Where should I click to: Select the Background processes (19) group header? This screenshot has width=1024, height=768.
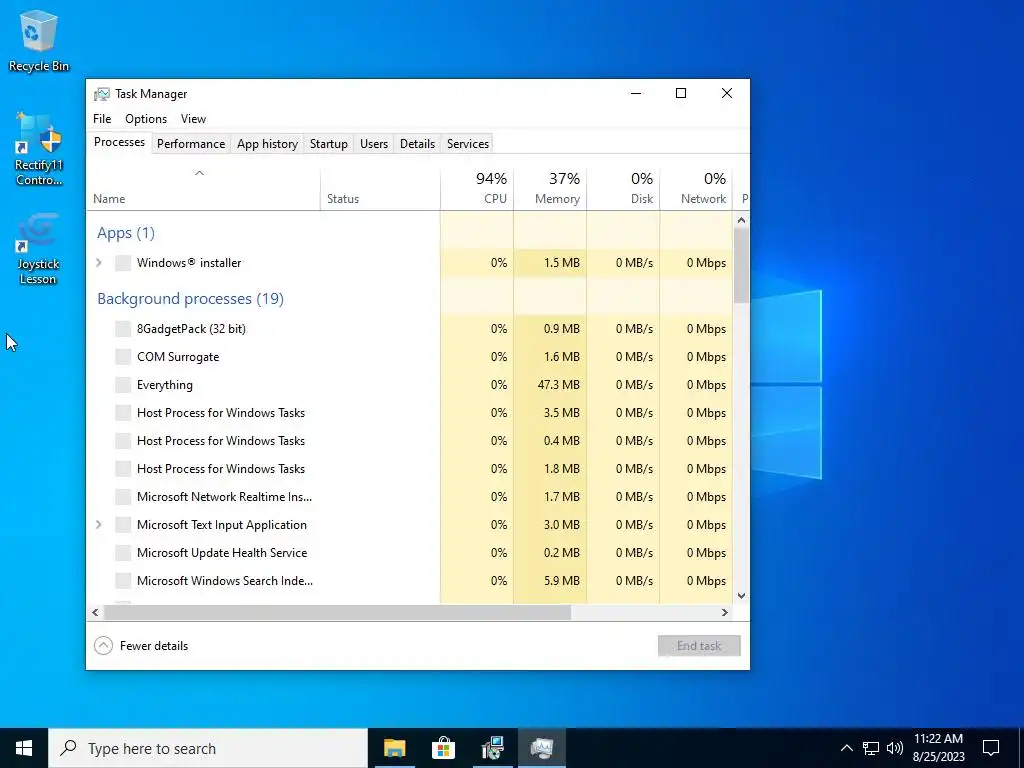[190, 299]
